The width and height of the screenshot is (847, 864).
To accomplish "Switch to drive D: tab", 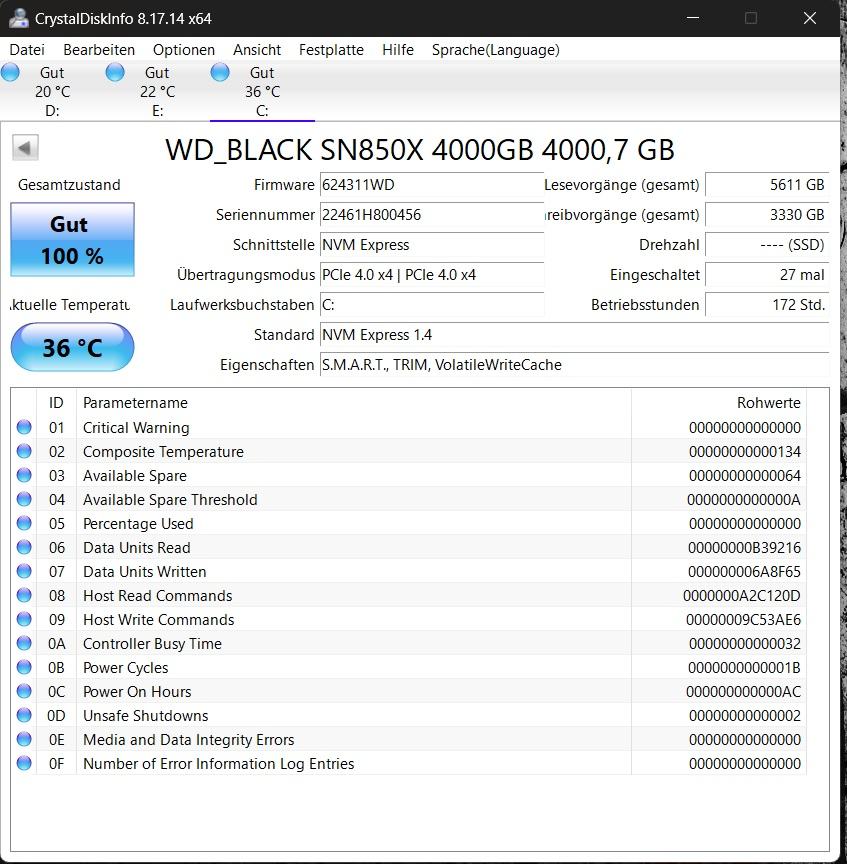I will pos(52,91).
